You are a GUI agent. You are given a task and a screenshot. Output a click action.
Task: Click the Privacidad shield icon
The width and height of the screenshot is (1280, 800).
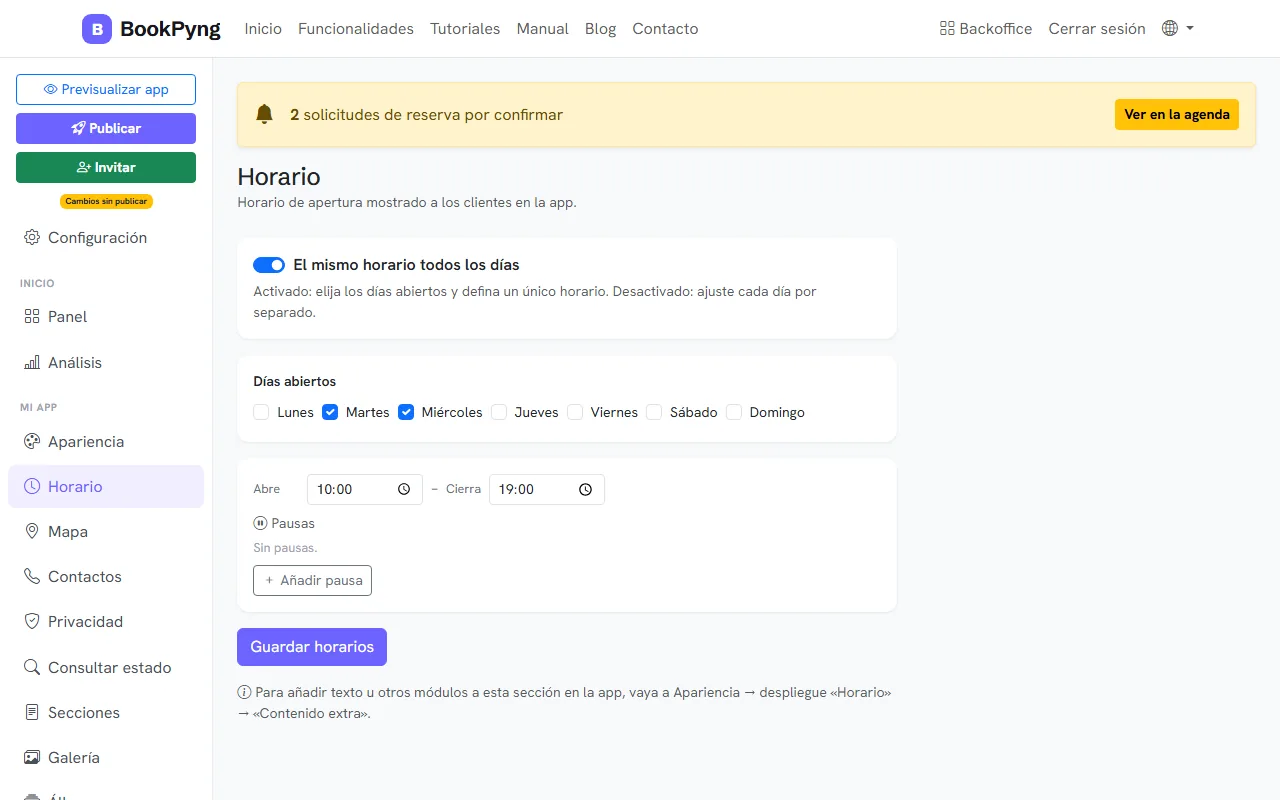coord(32,621)
